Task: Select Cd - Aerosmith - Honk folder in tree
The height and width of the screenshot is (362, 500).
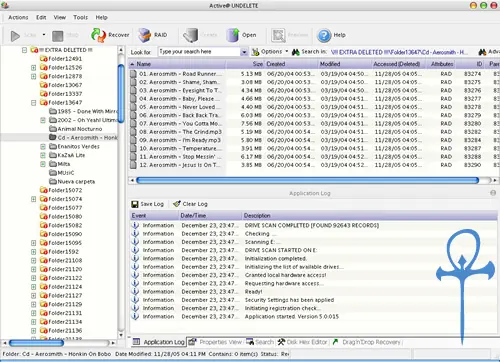Action: [83, 137]
